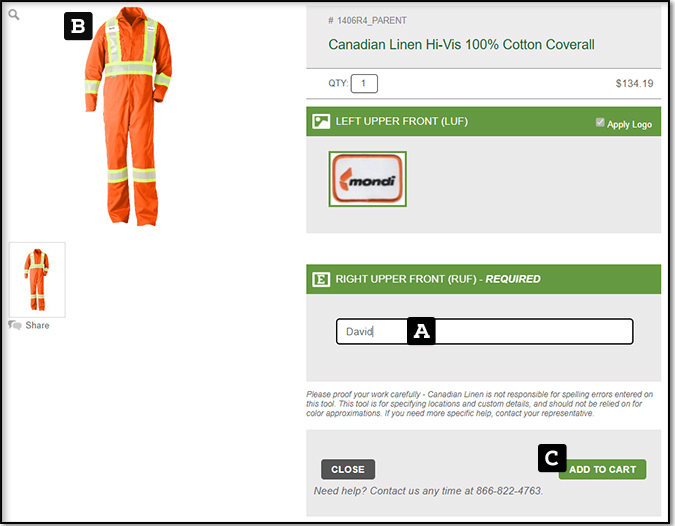This screenshot has width=675, height=526.
Task: Click the black B callout marker
Action: pos(78,26)
